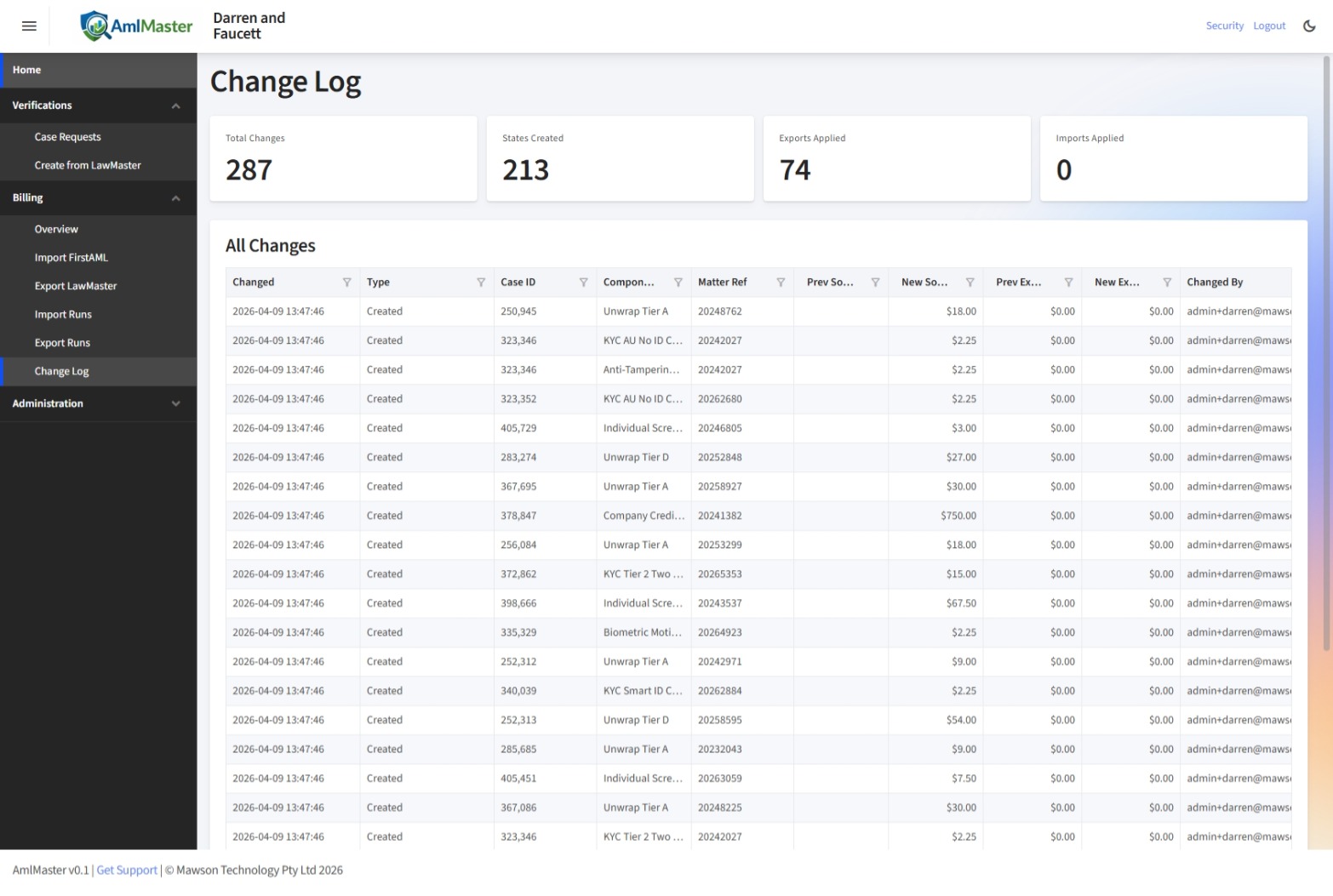Filter the New Export column
1333x896 pixels.
1167,282
